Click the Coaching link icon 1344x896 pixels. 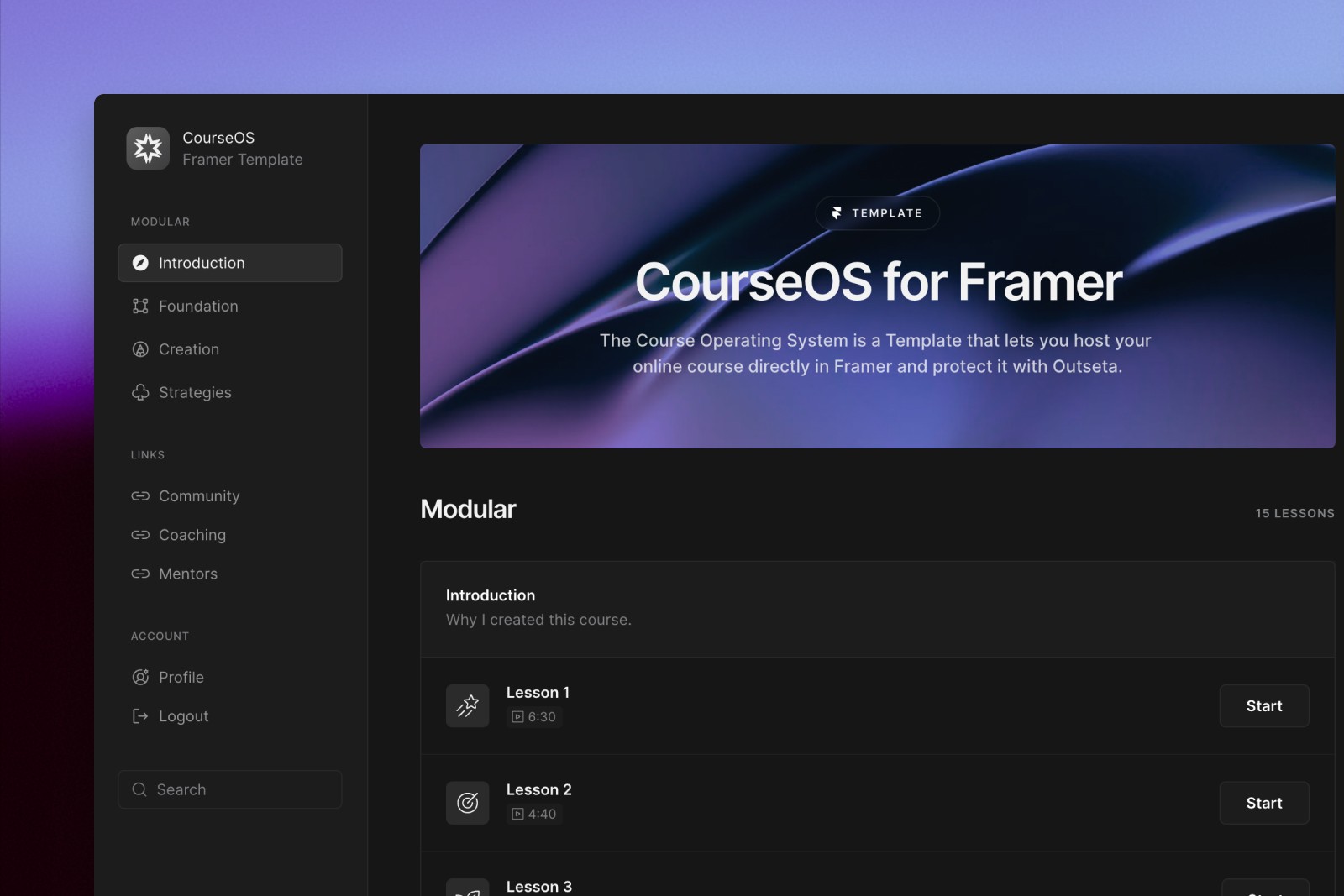[x=140, y=535]
